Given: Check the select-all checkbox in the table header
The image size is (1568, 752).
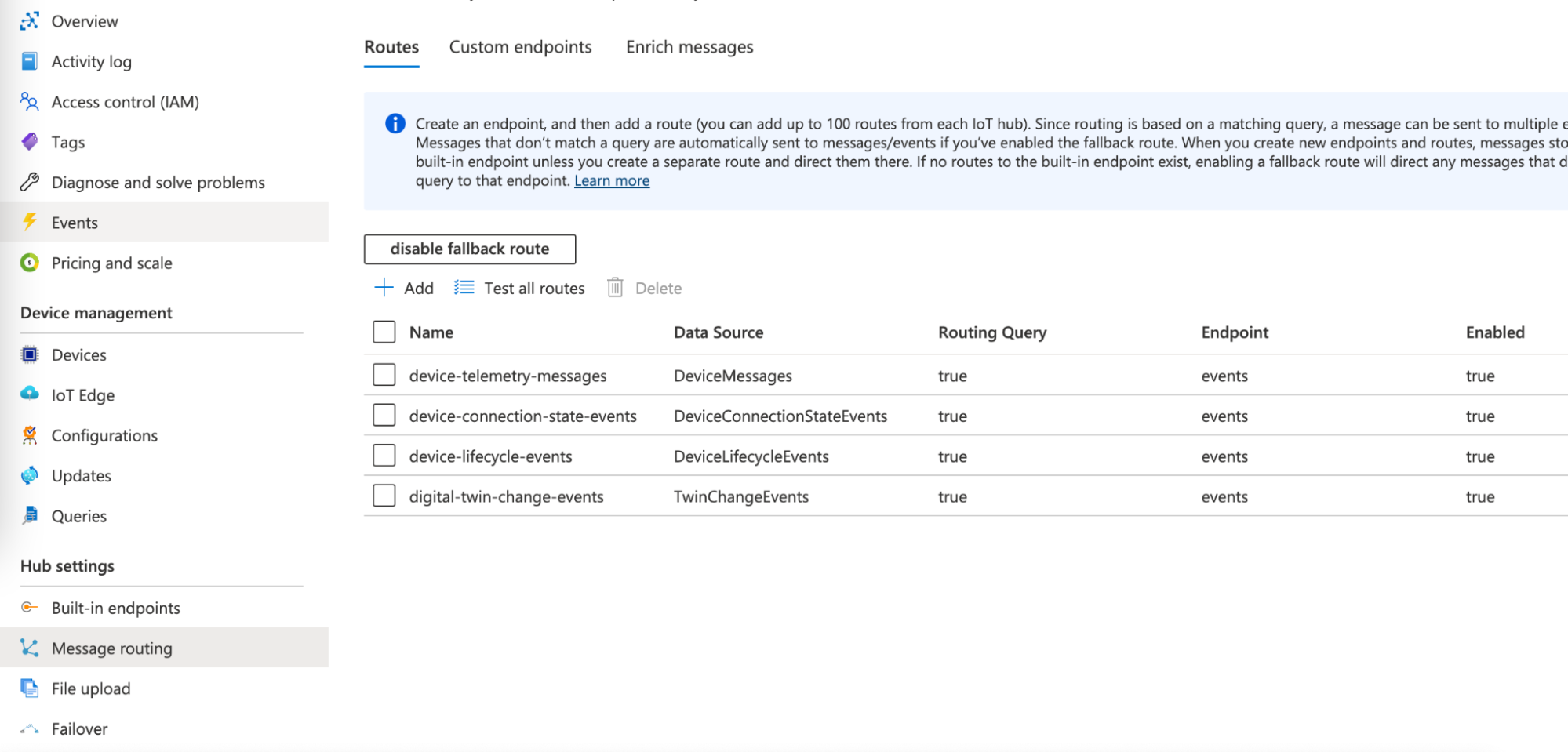Looking at the screenshot, I should (x=384, y=332).
